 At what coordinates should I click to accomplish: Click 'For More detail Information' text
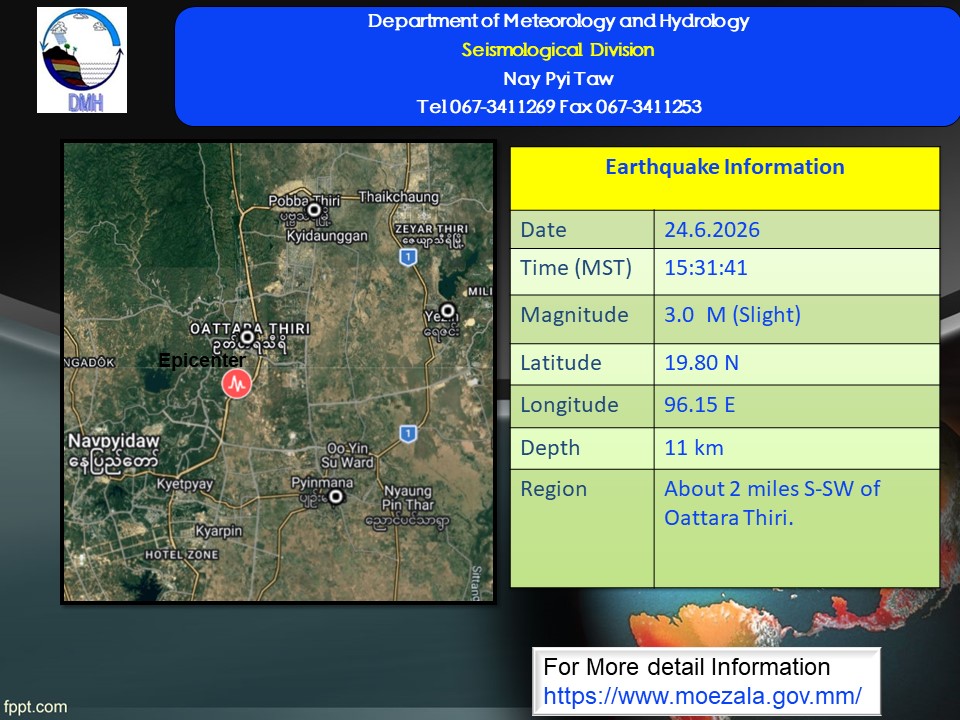tap(686, 667)
